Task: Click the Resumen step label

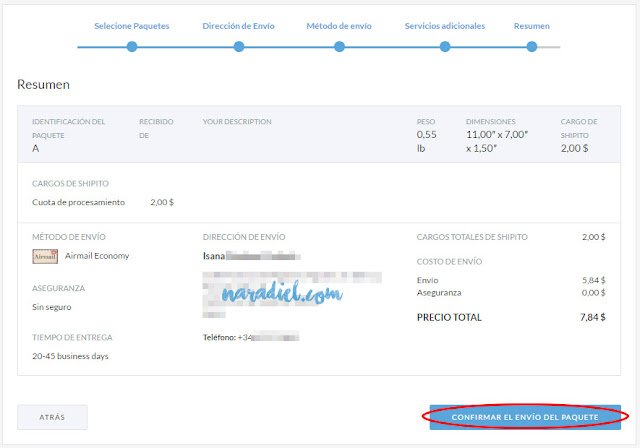Action: click(x=531, y=26)
